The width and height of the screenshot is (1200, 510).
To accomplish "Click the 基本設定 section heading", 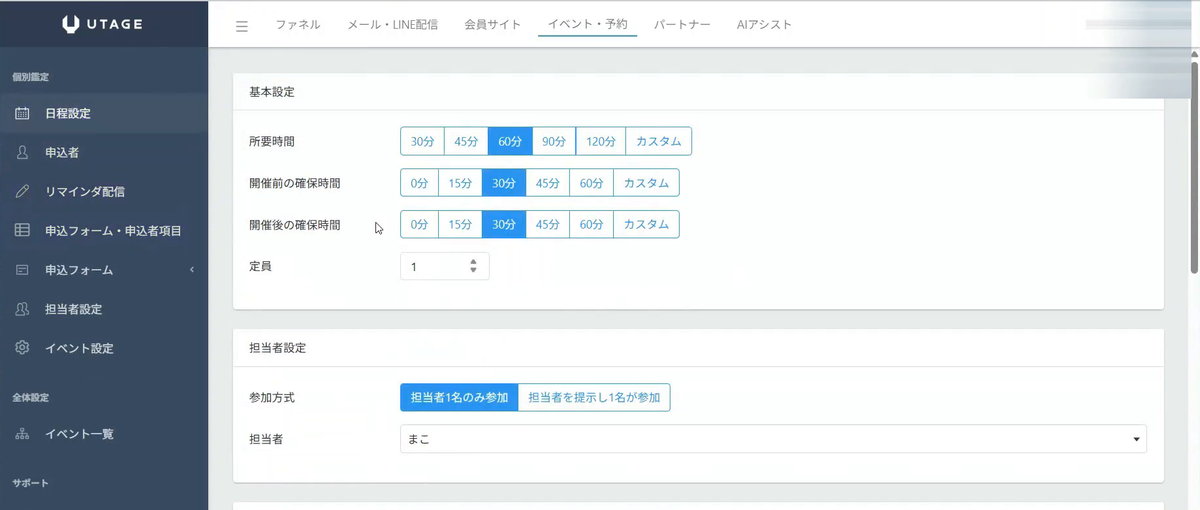I will coord(271,92).
